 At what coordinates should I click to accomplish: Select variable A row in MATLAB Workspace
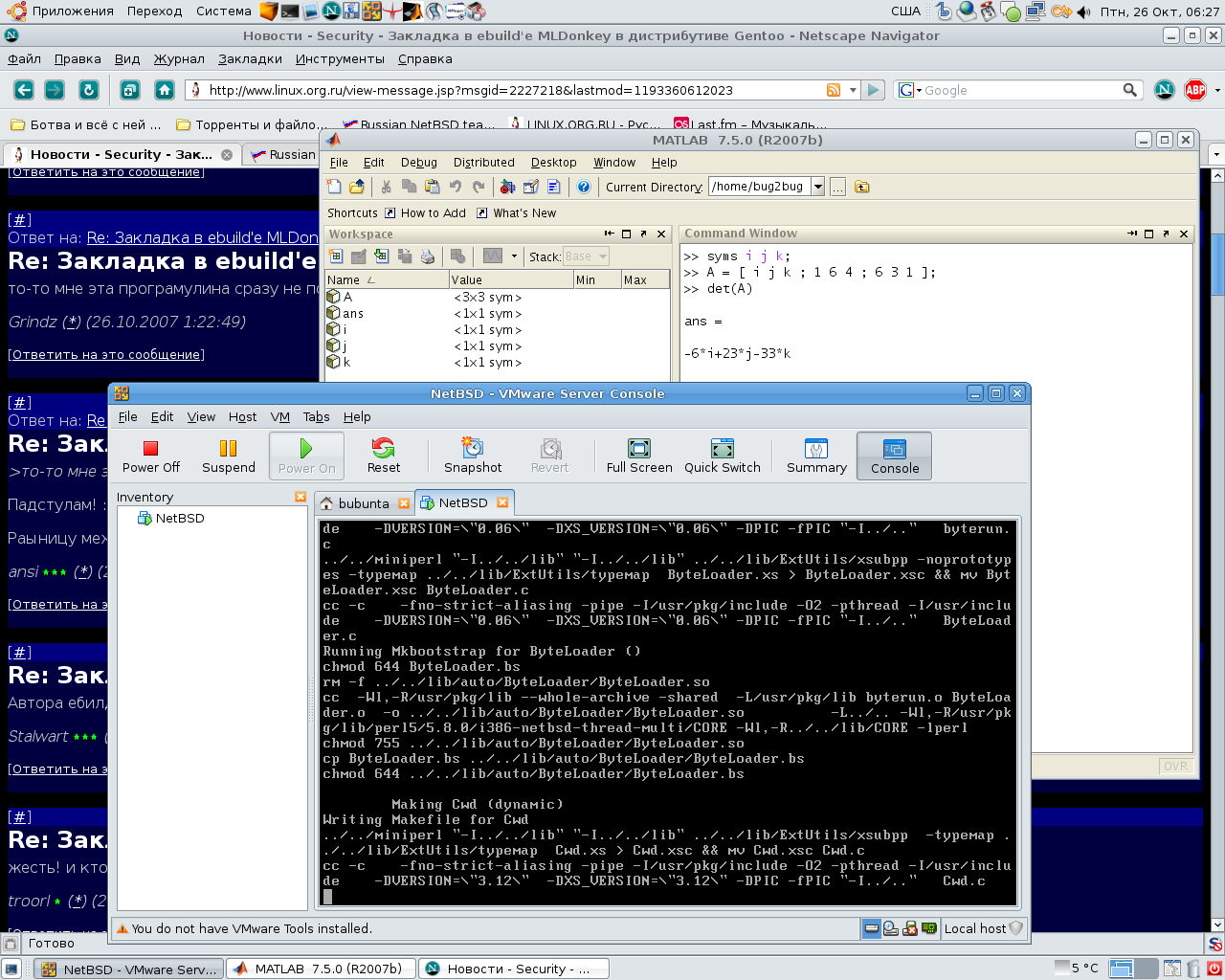(498, 297)
